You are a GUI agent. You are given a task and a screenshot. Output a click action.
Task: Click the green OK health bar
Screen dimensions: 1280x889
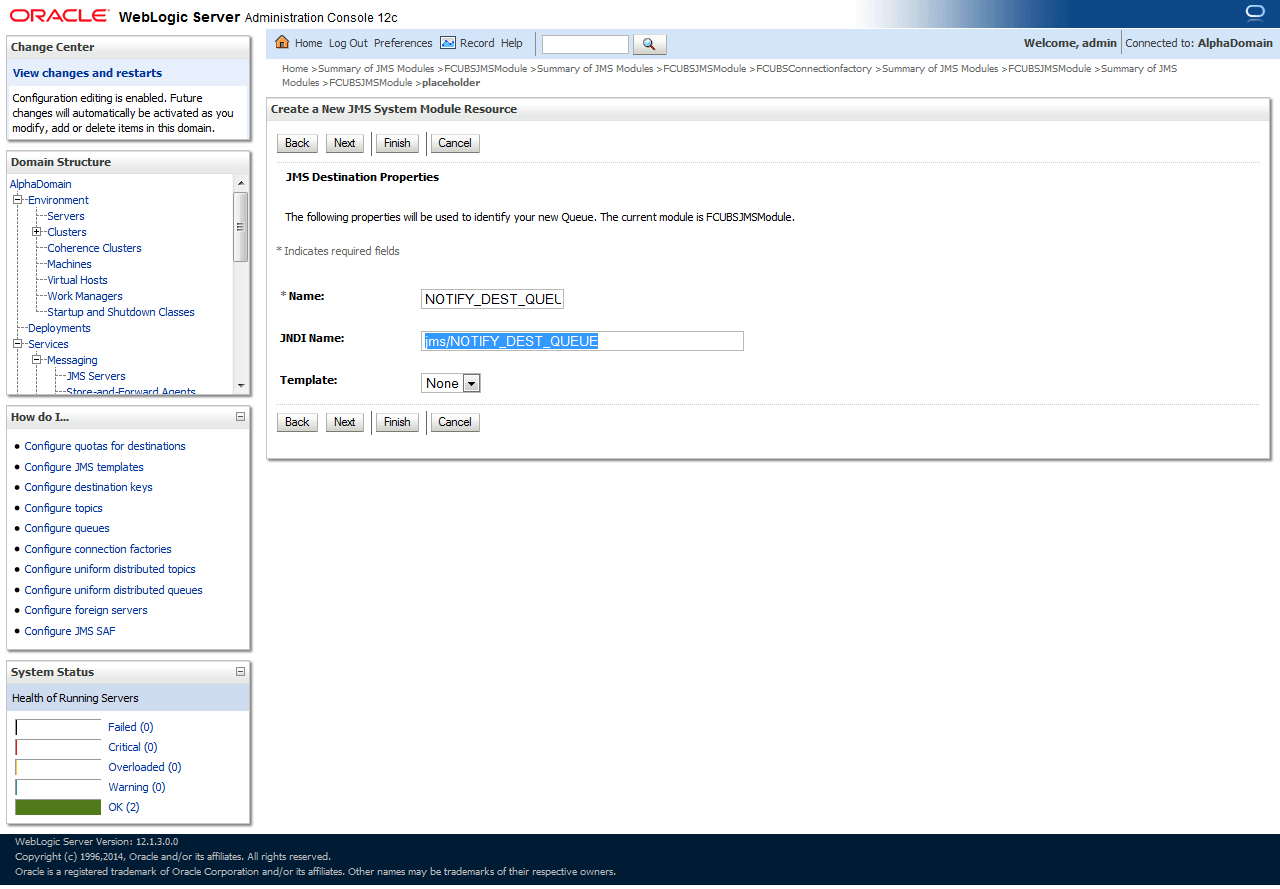(x=58, y=807)
